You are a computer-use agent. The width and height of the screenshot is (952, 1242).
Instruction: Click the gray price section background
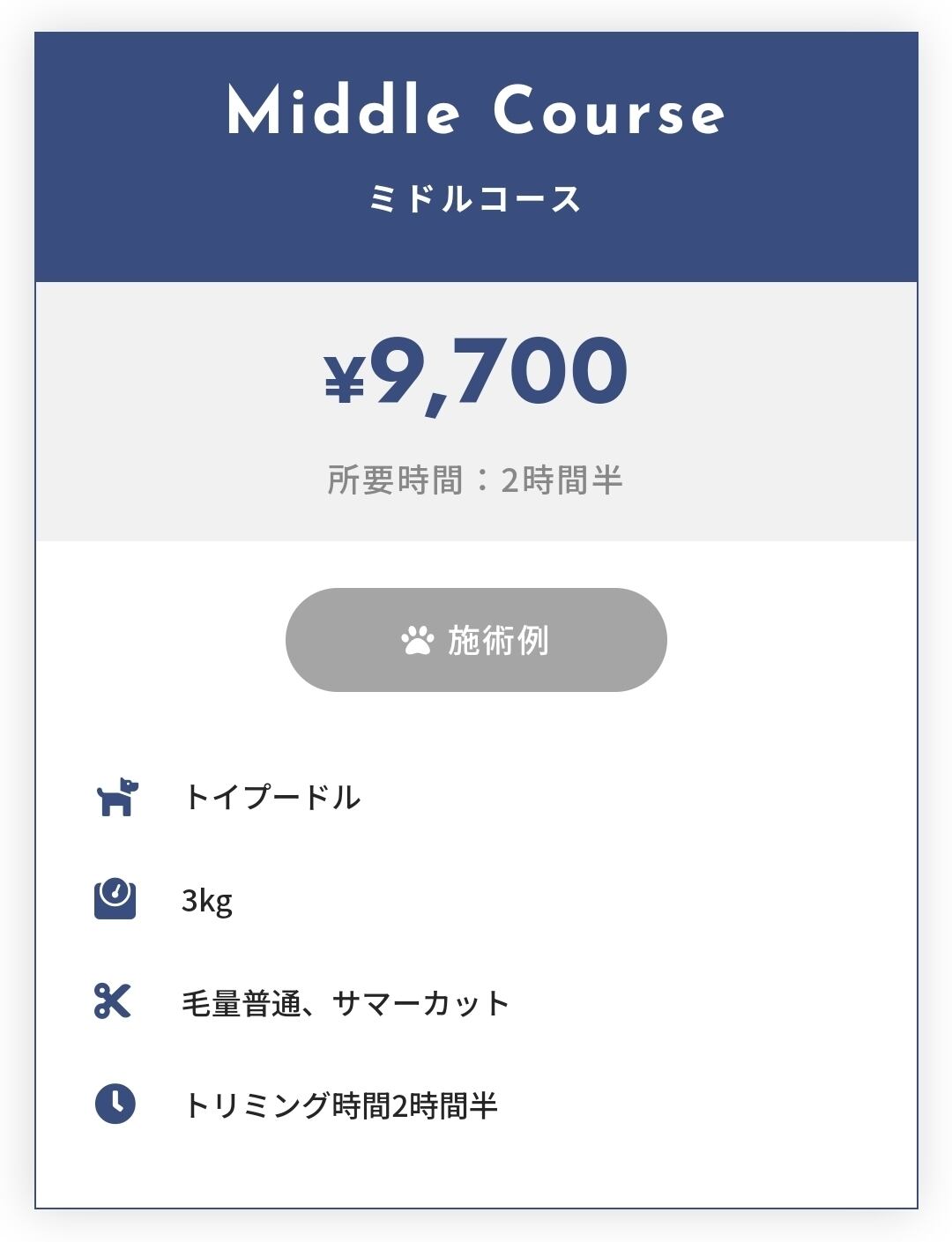point(476,412)
